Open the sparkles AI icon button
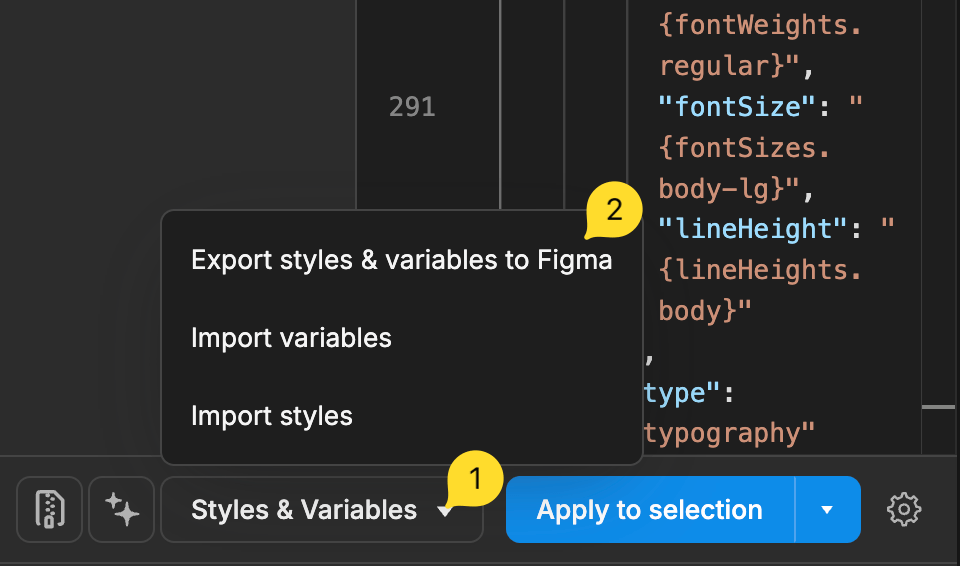The image size is (960, 566). coord(121,509)
